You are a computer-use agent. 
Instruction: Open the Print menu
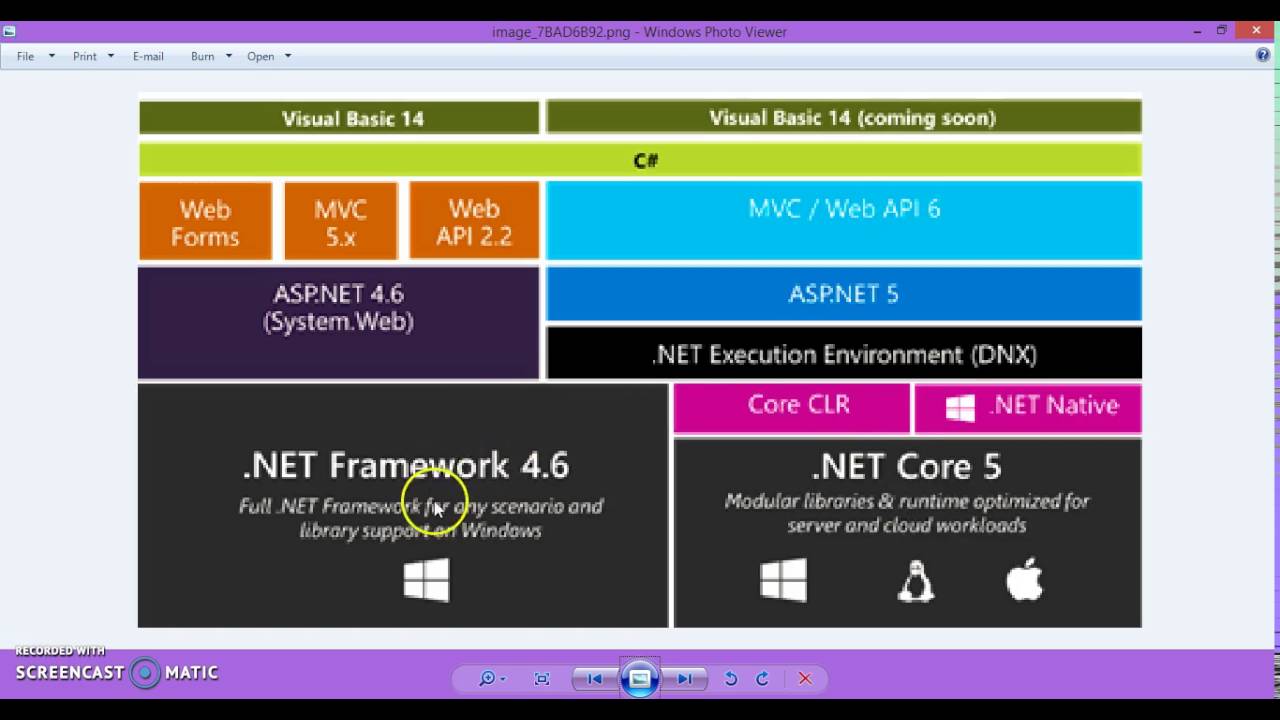85,56
